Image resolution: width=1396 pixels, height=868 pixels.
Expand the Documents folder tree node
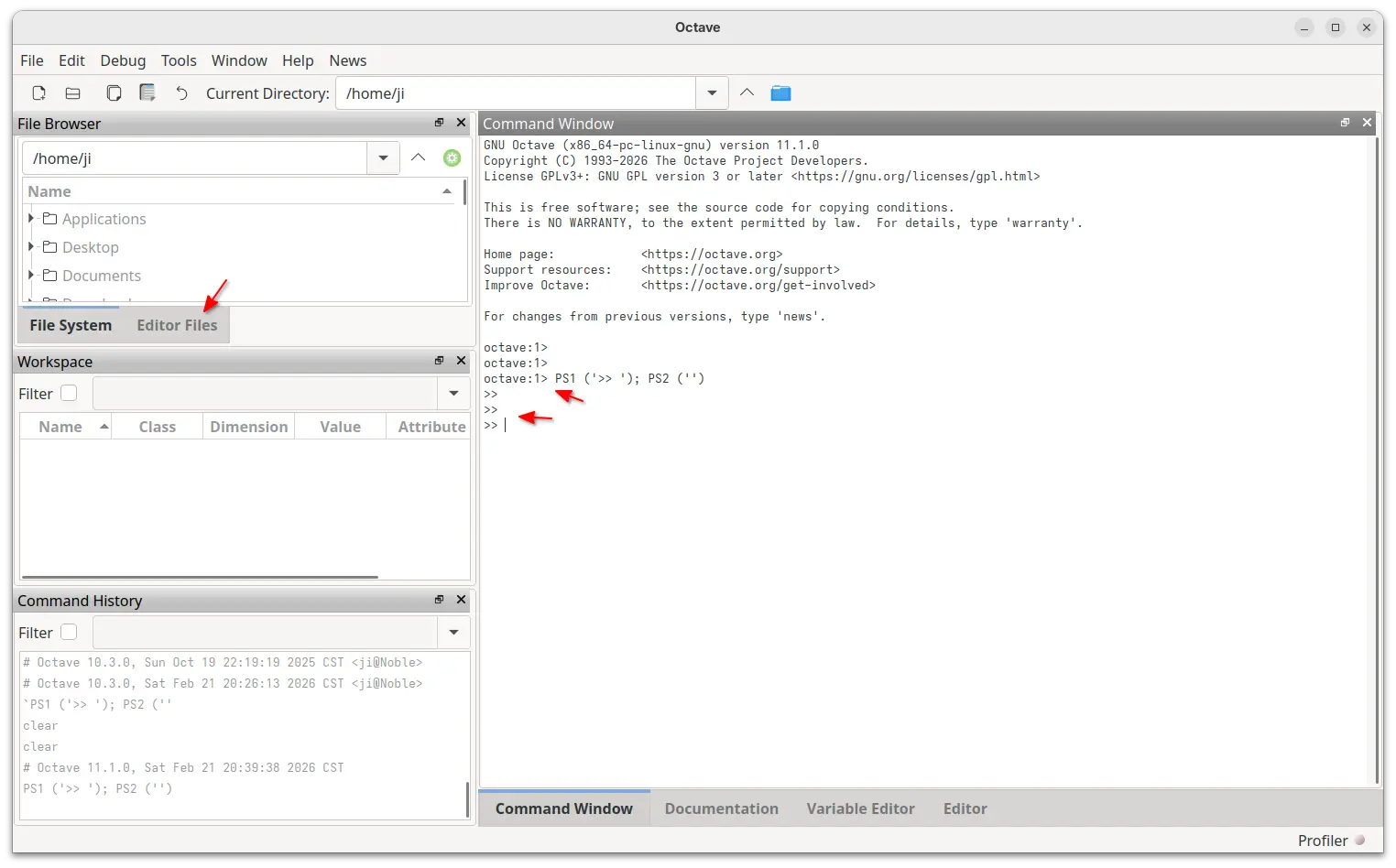click(x=31, y=276)
